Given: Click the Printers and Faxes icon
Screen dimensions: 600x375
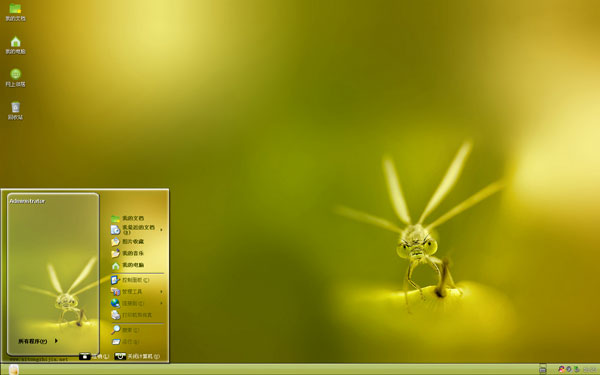Looking at the screenshot, I should point(115,315).
